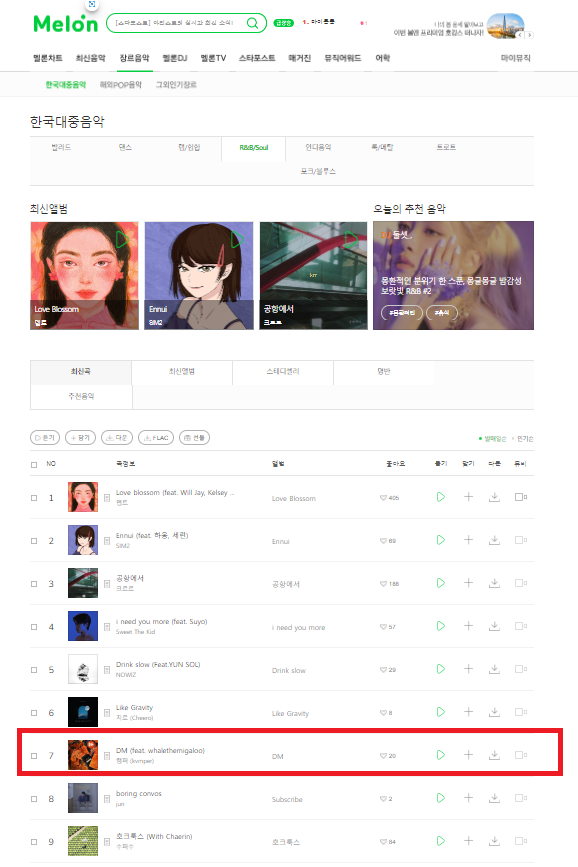Open the Love Blossom album link
The height and width of the screenshot is (867, 578).
coord(294,498)
